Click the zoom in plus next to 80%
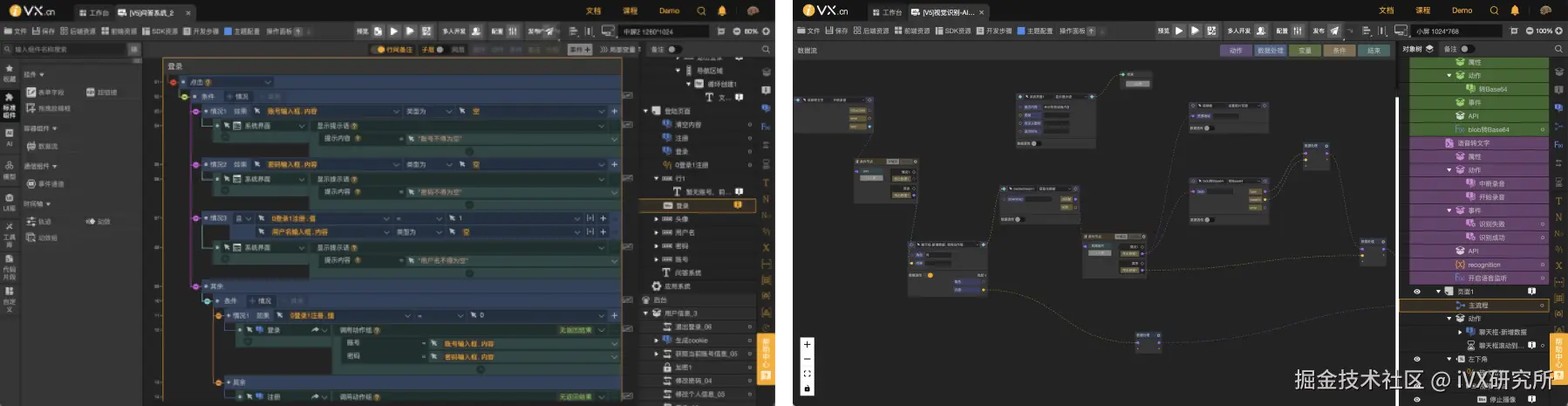Image resolution: width=1568 pixels, height=406 pixels. (x=766, y=31)
